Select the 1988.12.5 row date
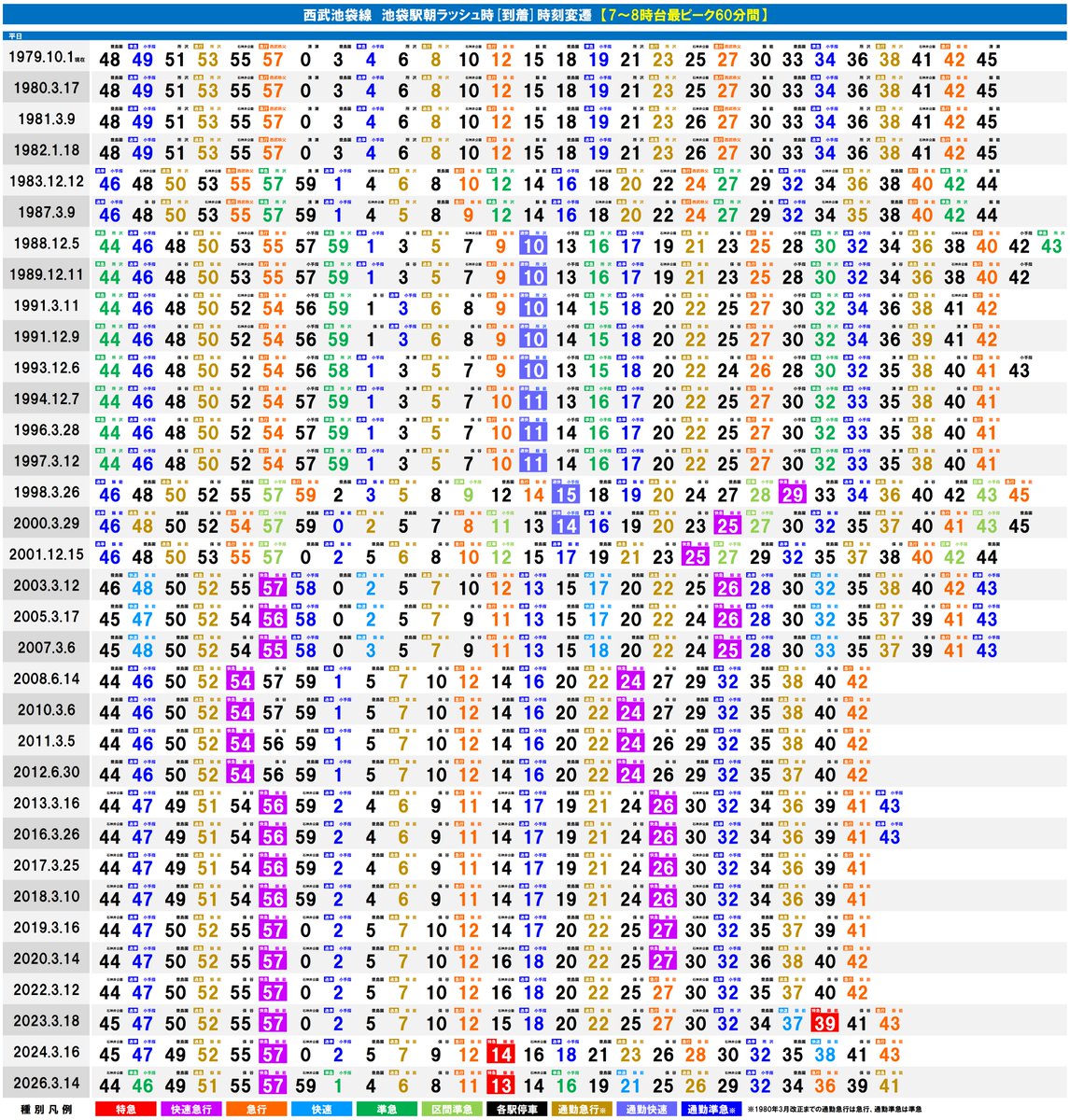Image resolution: width=1070 pixels, height=1120 pixels. tap(46, 244)
